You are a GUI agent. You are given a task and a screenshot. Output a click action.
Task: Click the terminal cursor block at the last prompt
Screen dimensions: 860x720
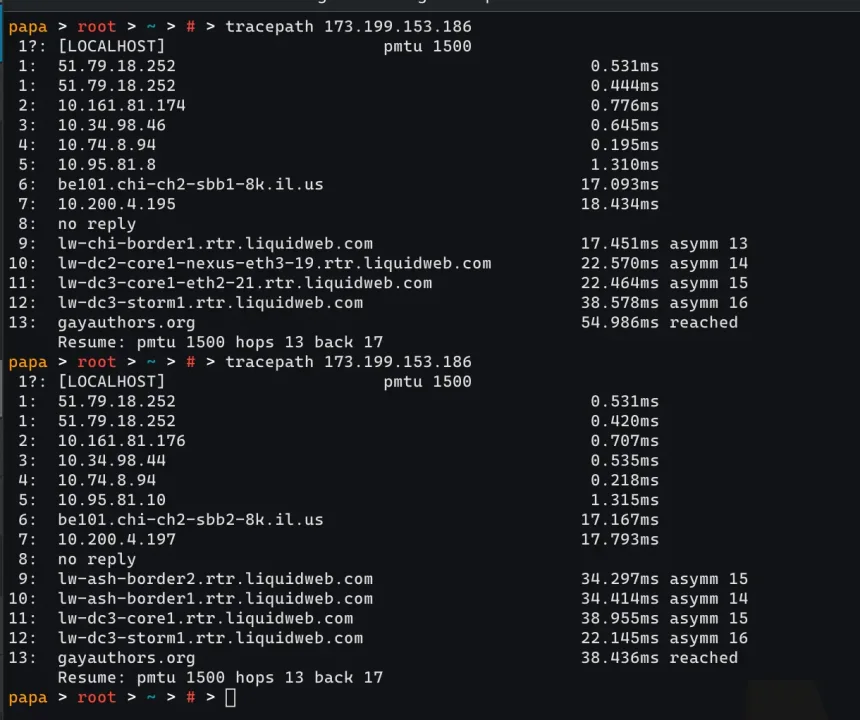[231, 698]
